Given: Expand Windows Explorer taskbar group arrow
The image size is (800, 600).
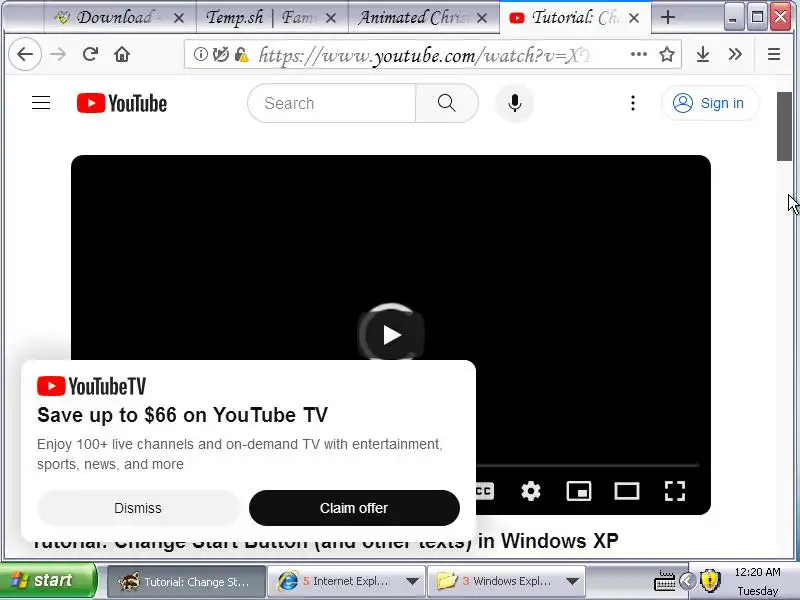Looking at the screenshot, I should [572, 581].
